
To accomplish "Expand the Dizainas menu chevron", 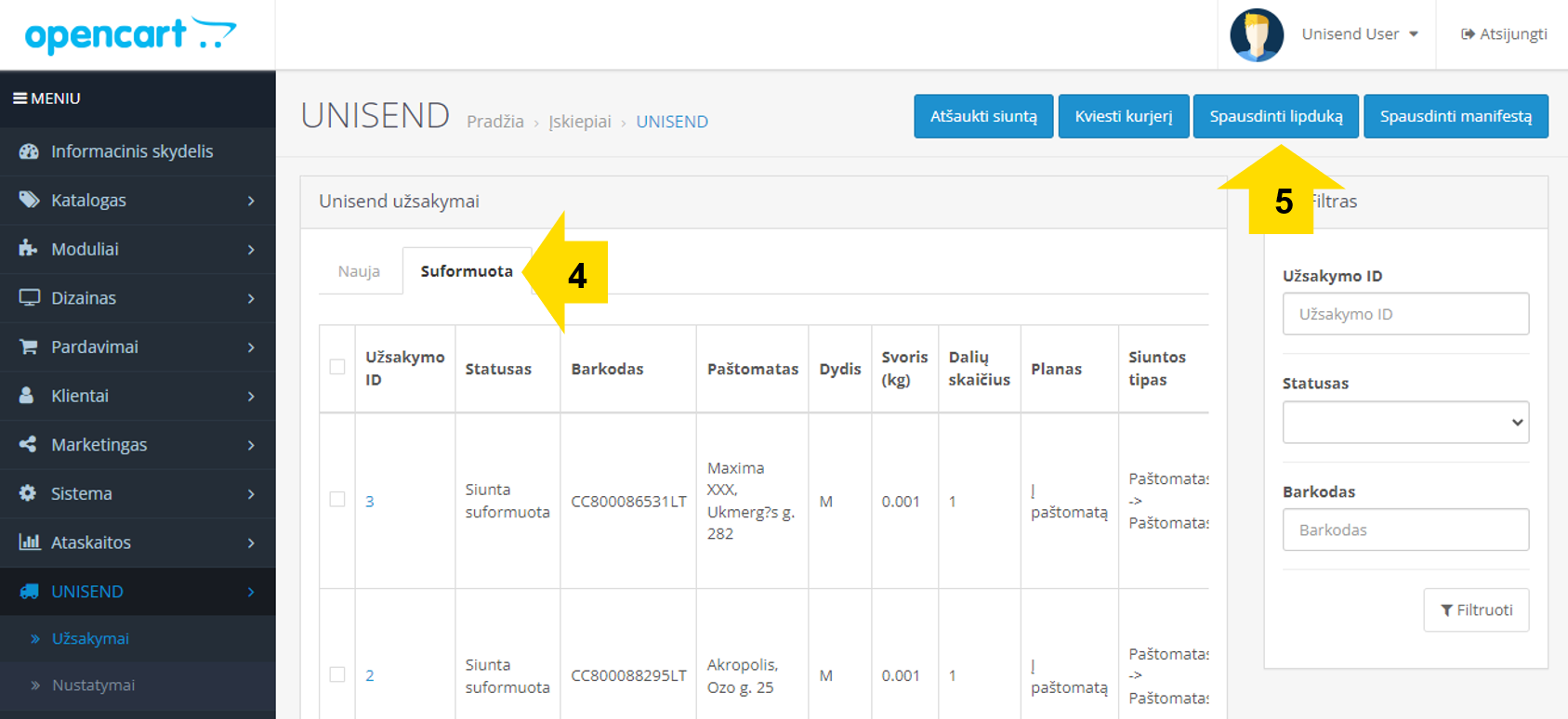I will coord(251,298).
